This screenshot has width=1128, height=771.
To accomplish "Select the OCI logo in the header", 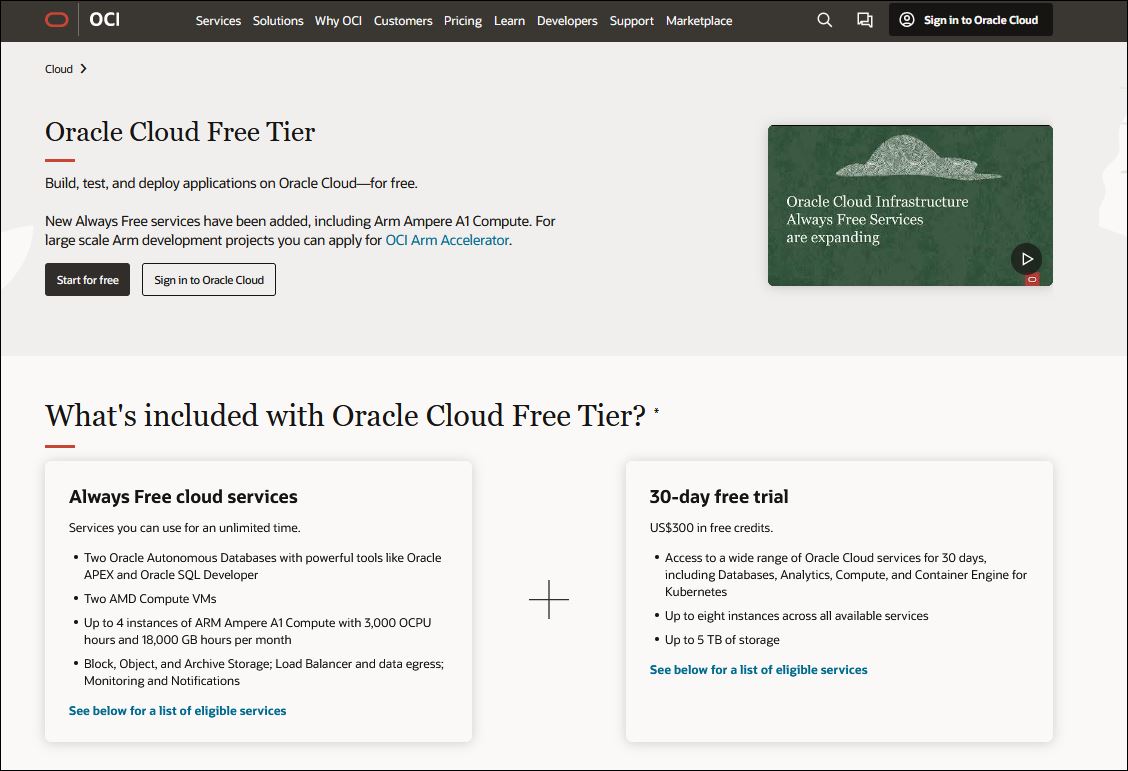I will click(103, 18).
